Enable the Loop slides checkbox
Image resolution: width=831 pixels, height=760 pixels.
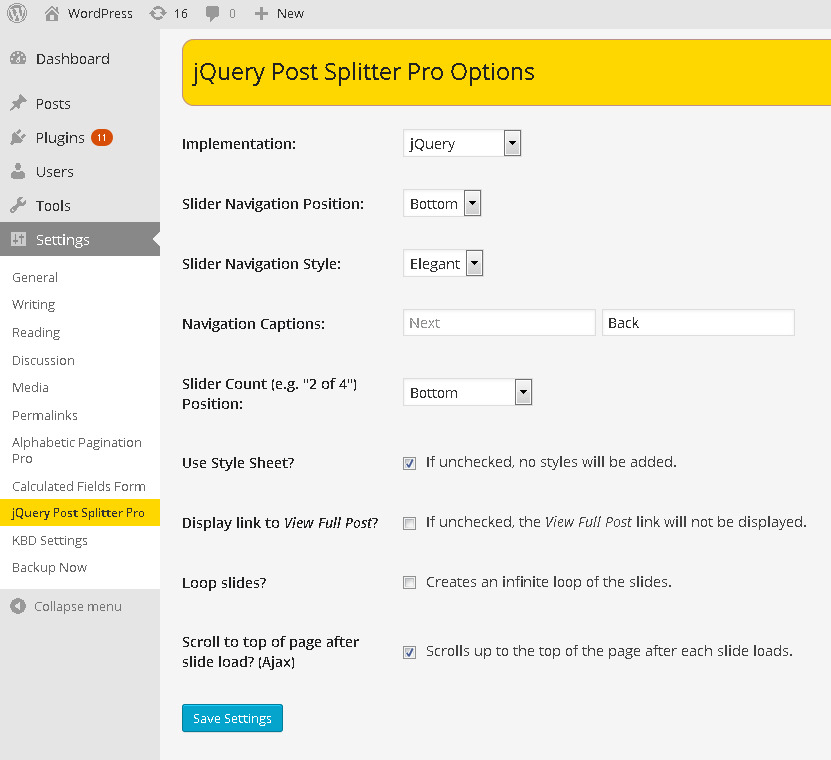click(409, 582)
